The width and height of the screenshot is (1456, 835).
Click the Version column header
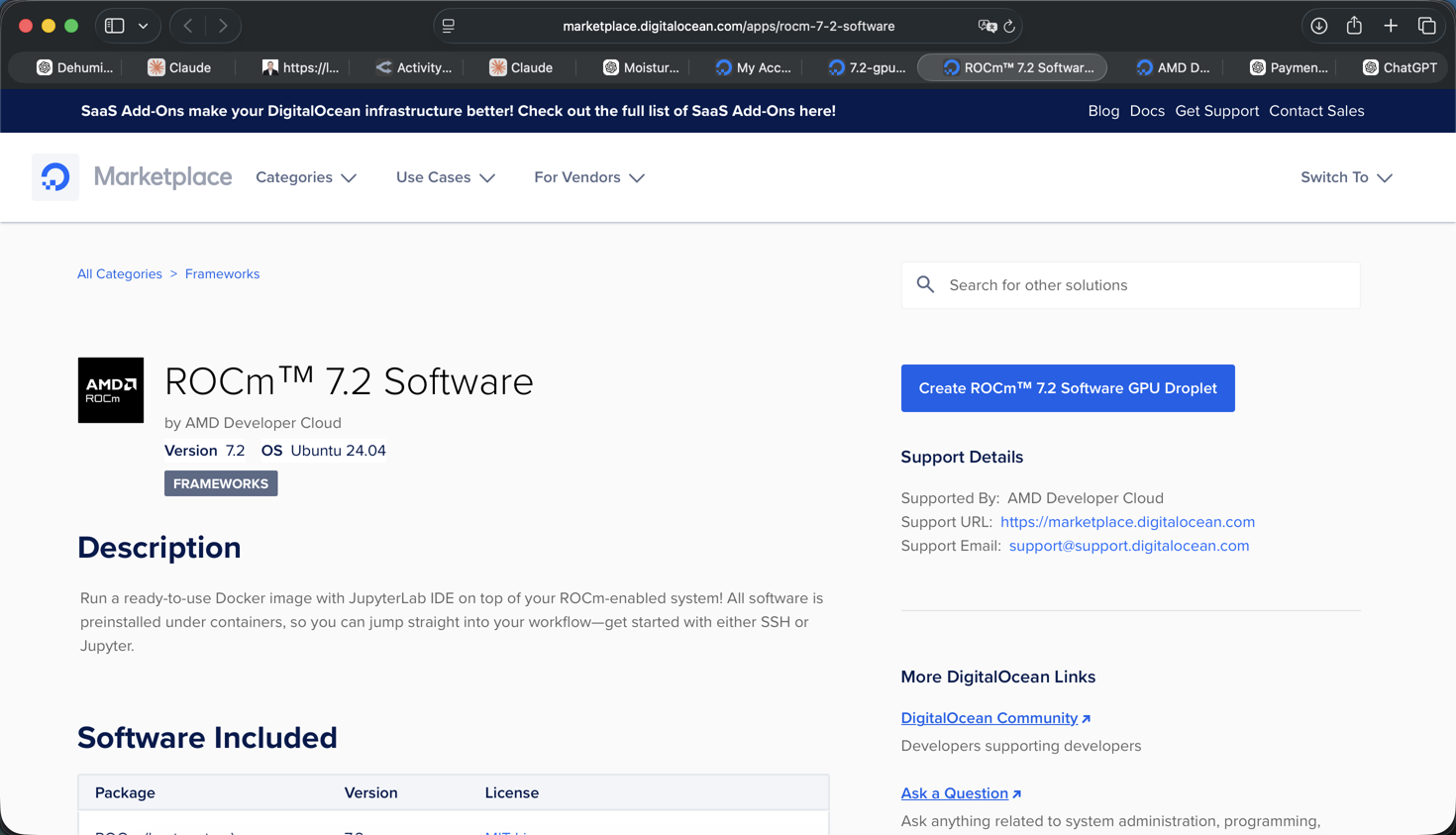[x=370, y=792]
